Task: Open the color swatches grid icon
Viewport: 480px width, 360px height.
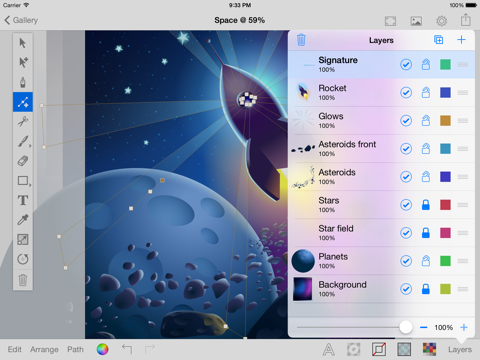Action: click(x=429, y=349)
